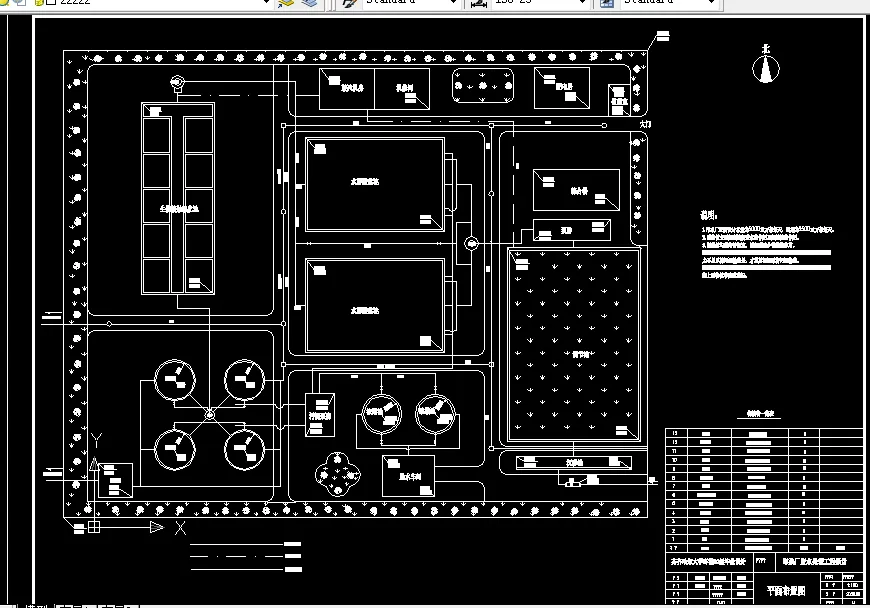Select the label inside the lower large rectangular tank

(x=365, y=311)
